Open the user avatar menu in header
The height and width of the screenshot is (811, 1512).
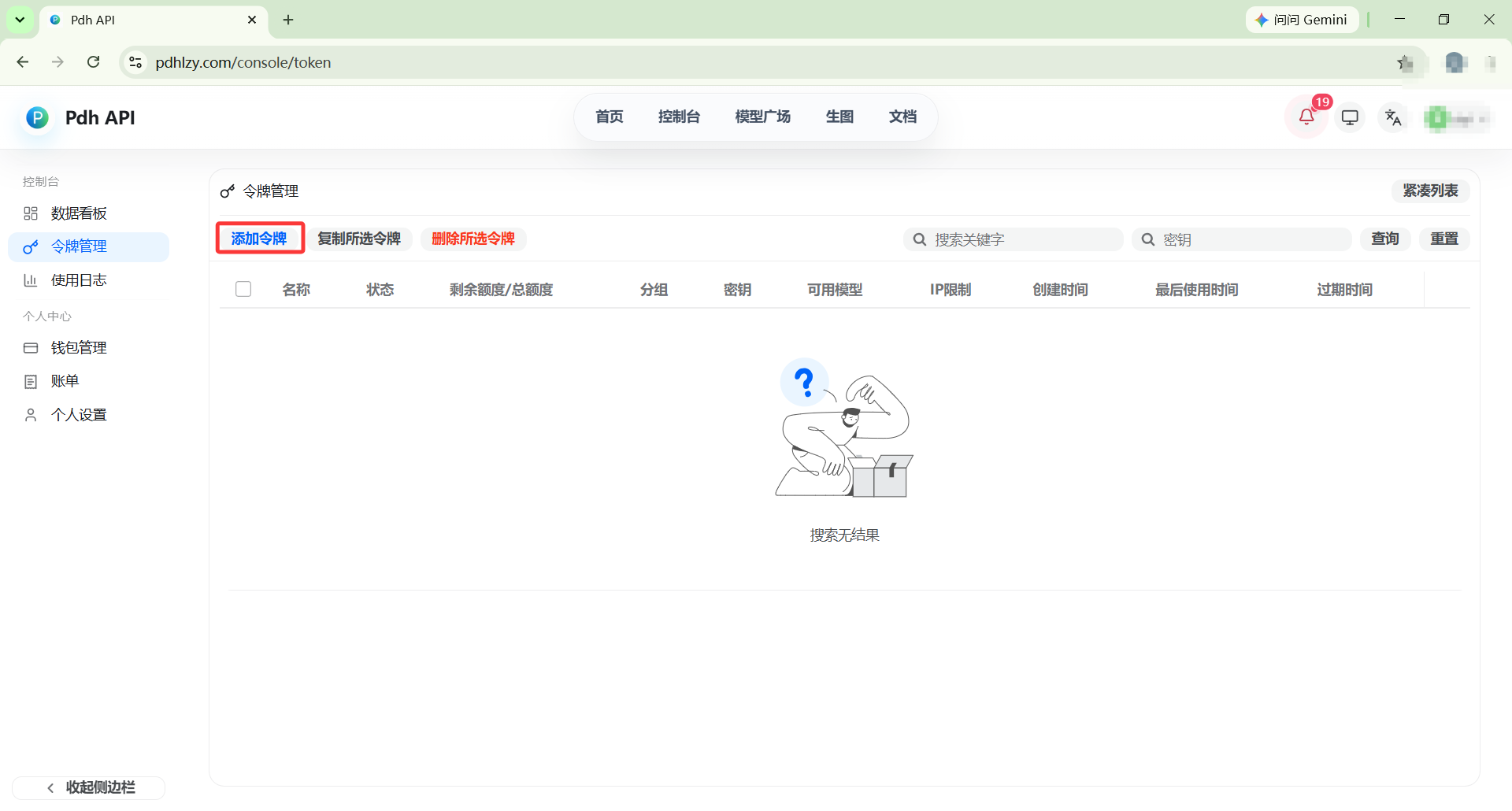pyautogui.click(x=1456, y=118)
